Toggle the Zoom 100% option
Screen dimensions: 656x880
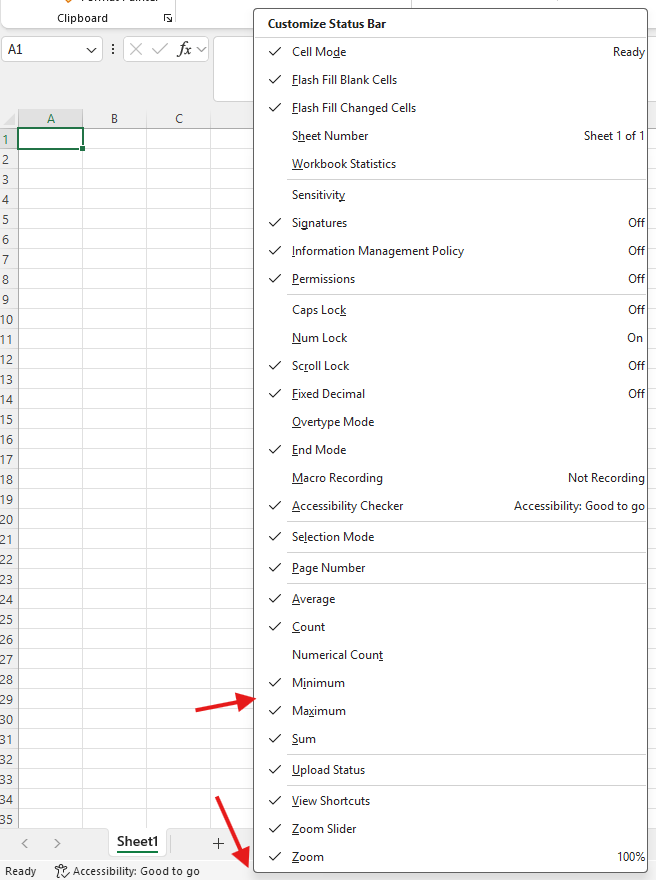[x=450, y=857]
